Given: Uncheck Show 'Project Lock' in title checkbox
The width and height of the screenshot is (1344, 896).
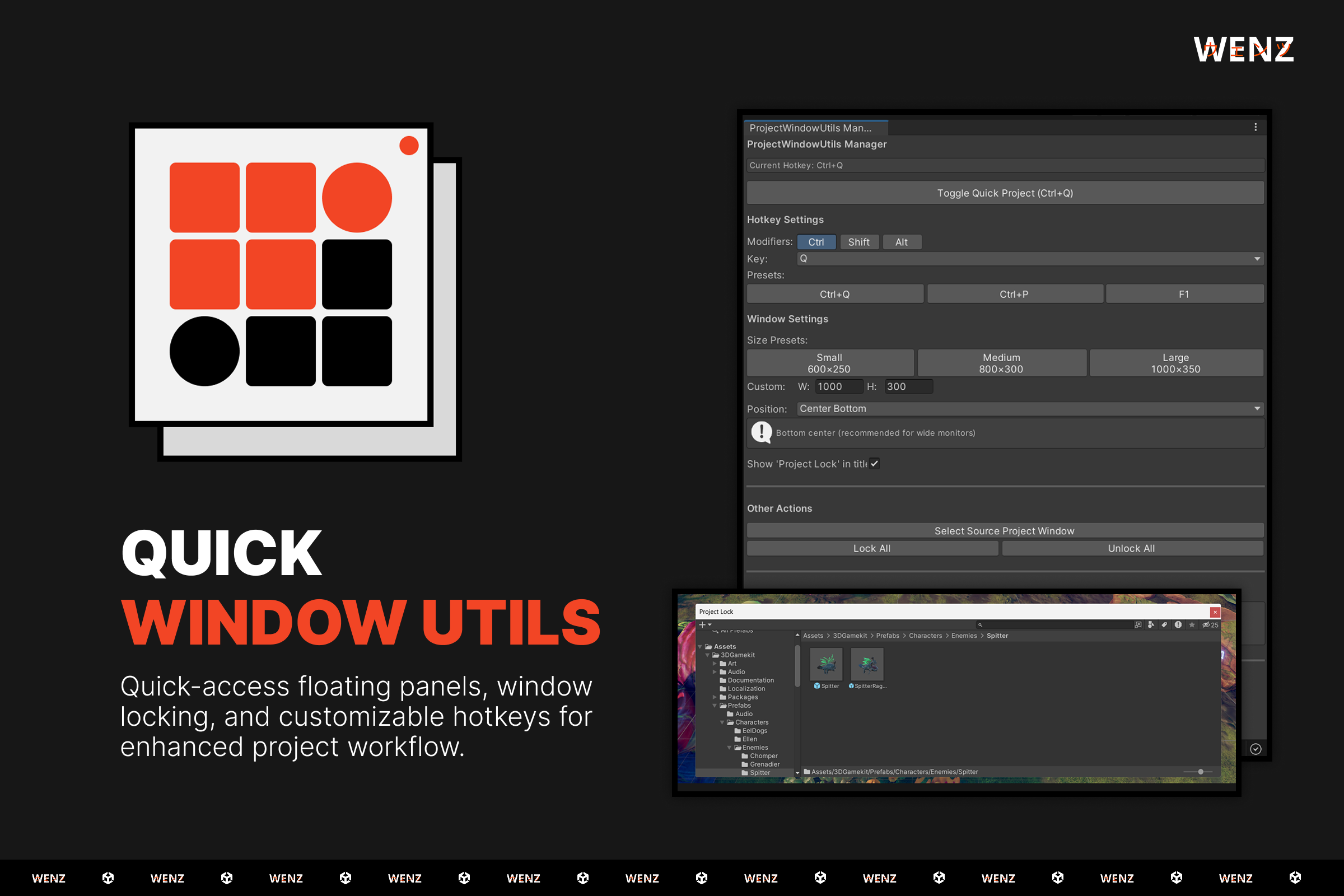Looking at the screenshot, I should tap(874, 464).
